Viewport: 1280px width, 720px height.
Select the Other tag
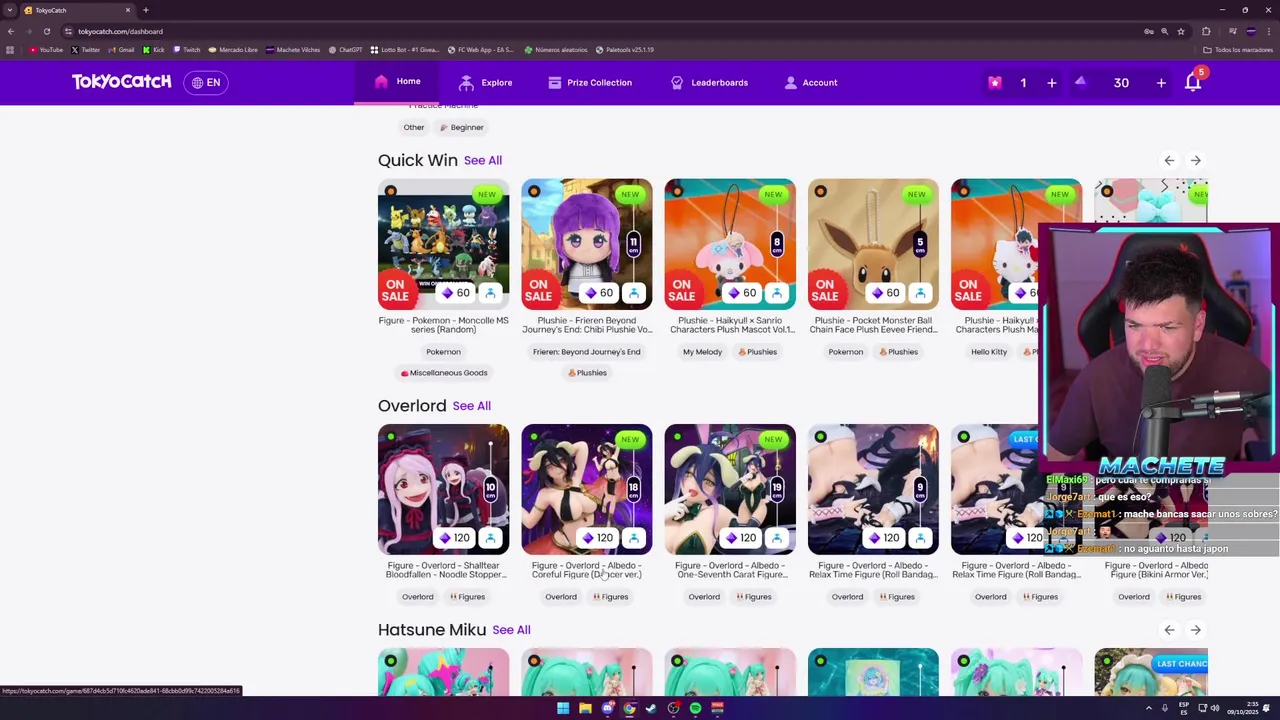pyautogui.click(x=413, y=127)
